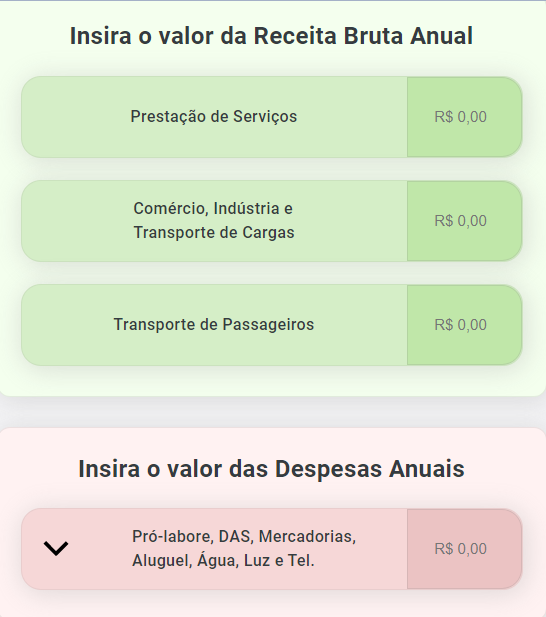Select the Transporte de Passageiros amount input
Screen dimensions: 546x617
pos(465,325)
